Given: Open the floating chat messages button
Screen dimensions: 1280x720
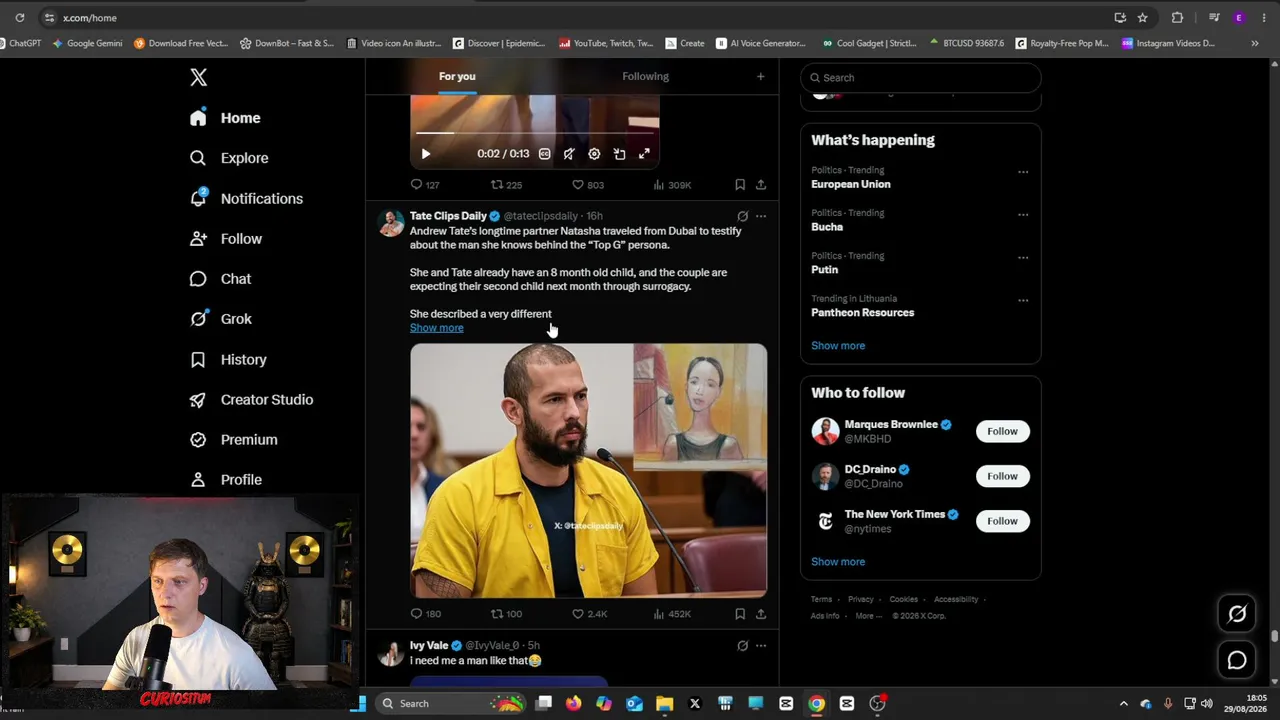Looking at the screenshot, I should (x=1237, y=660).
